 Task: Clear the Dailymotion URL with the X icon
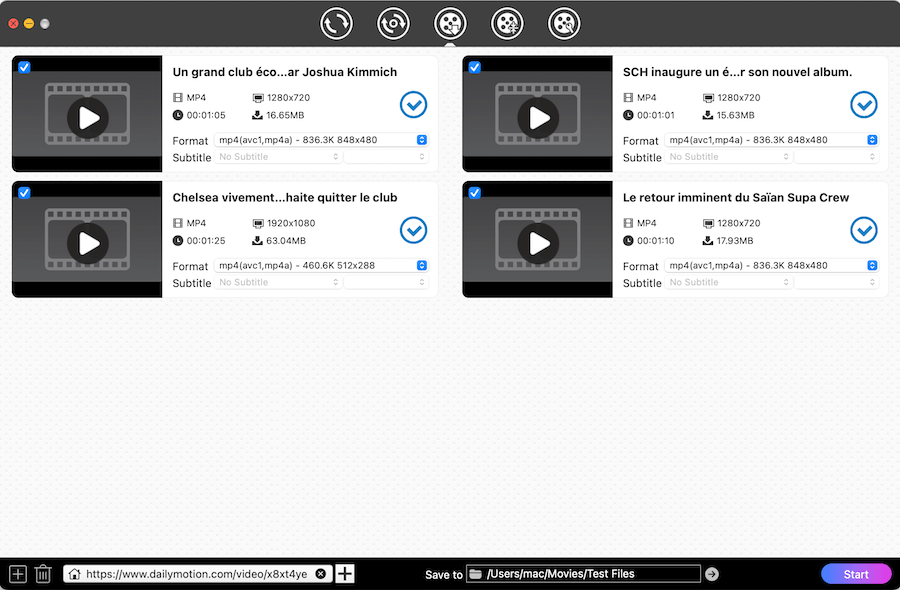tap(320, 573)
